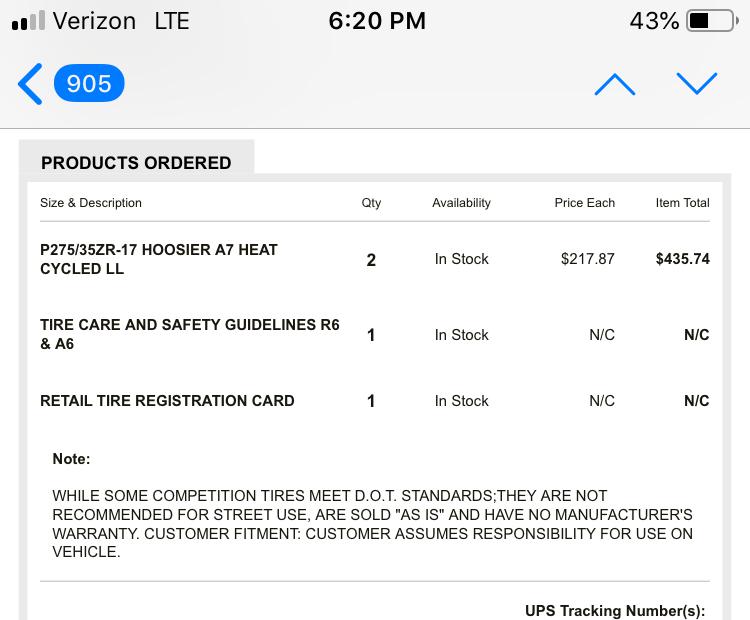
Task: Tap the Size & Description column header
Action: point(91,203)
